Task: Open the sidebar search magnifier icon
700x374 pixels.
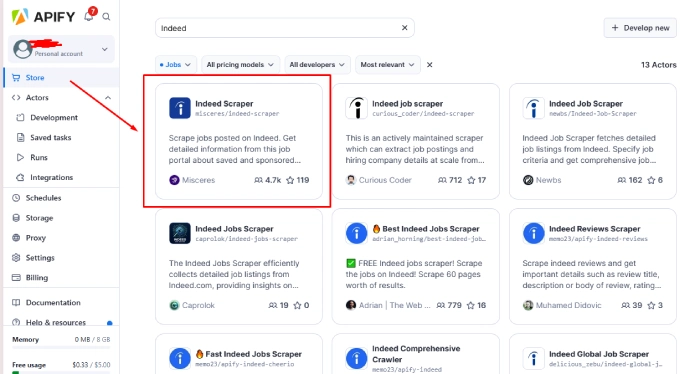Action: click(x=106, y=17)
